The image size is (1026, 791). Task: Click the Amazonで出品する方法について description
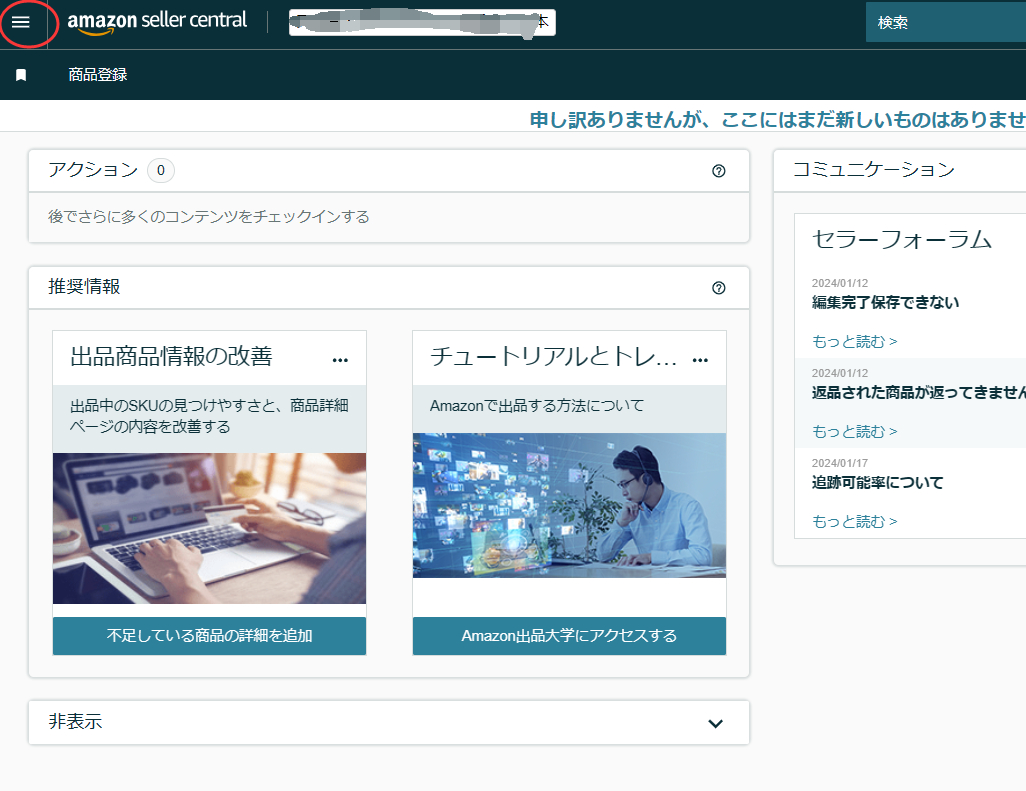point(537,406)
